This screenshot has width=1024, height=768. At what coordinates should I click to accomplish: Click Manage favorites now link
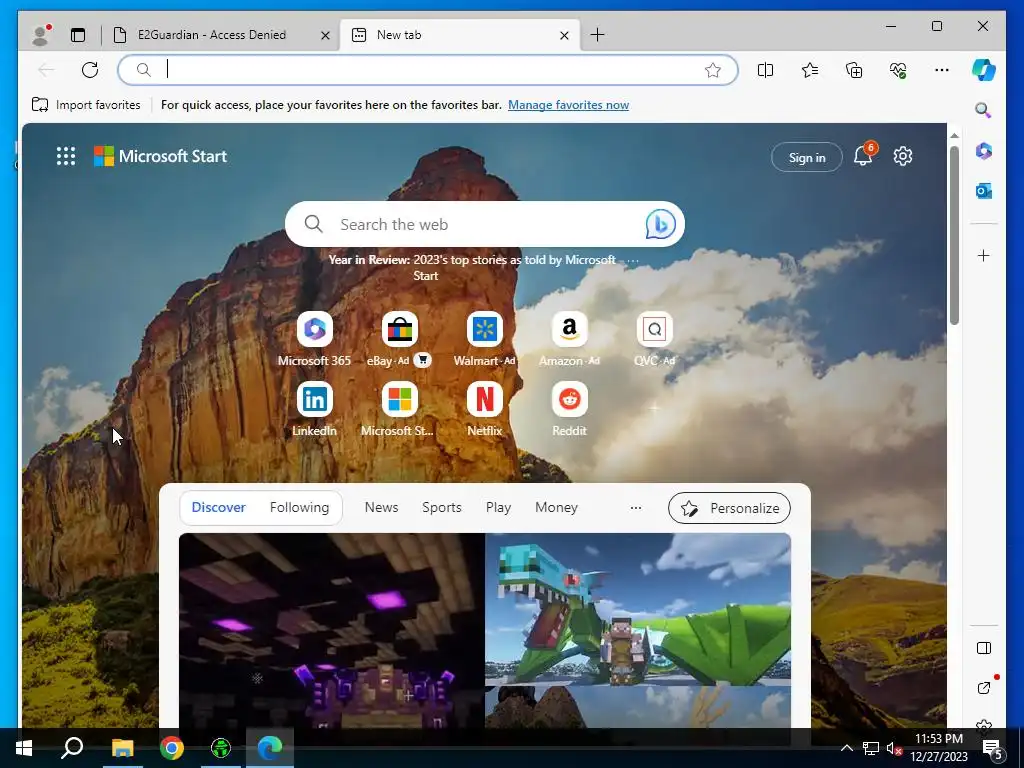click(x=568, y=104)
